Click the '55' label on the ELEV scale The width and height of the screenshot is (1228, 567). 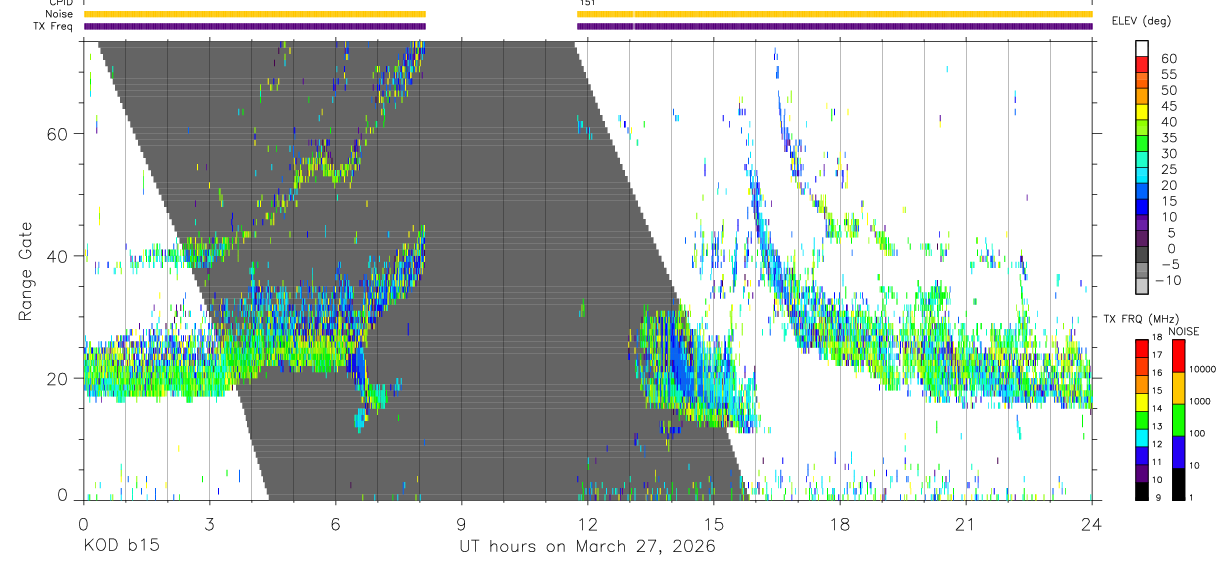pyautogui.click(x=1169, y=74)
